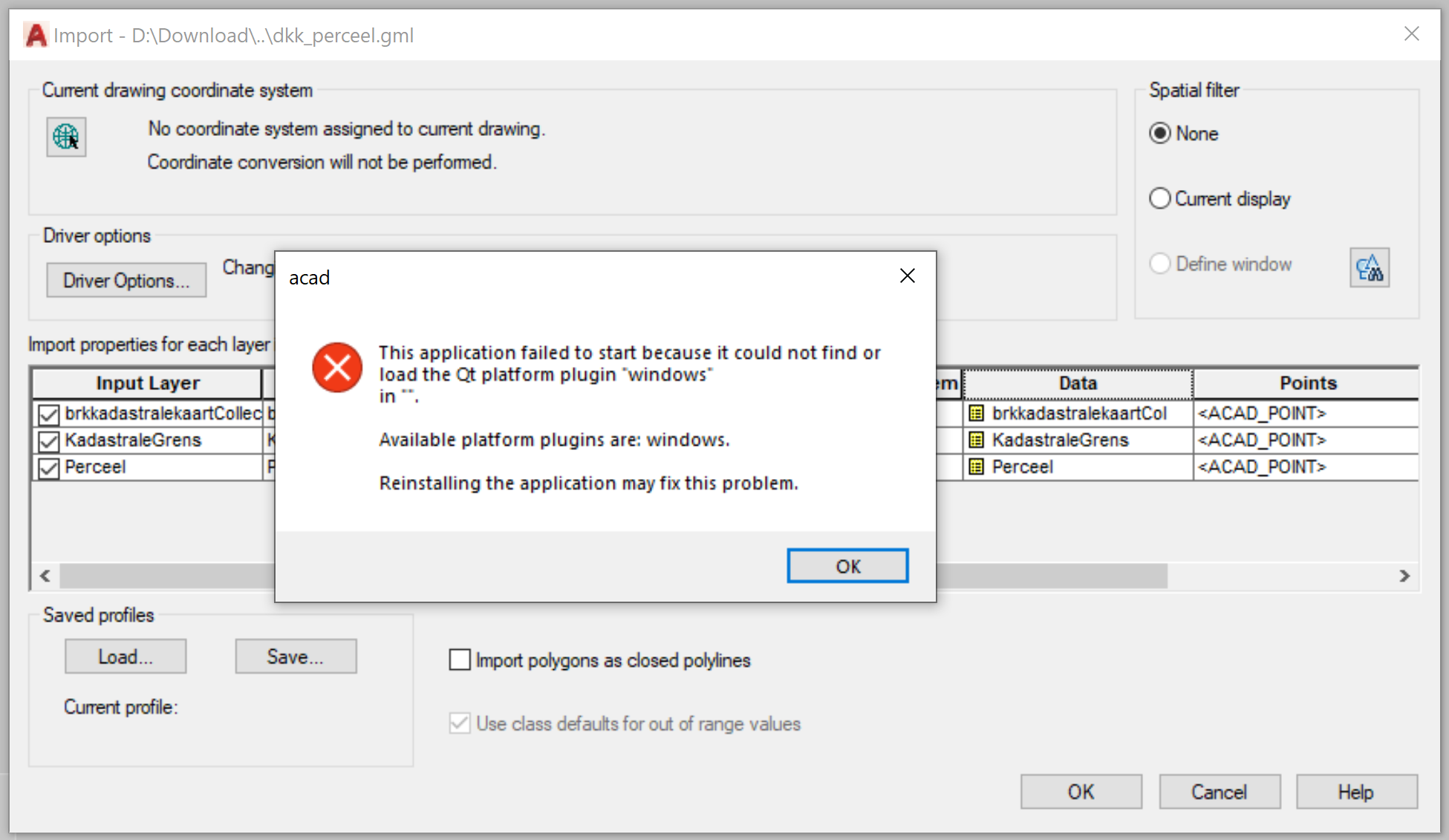Image resolution: width=1449 pixels, height=840 pixels.
Task: Click the data icon beside KadastraleGrens
Action: pos(976,440)
